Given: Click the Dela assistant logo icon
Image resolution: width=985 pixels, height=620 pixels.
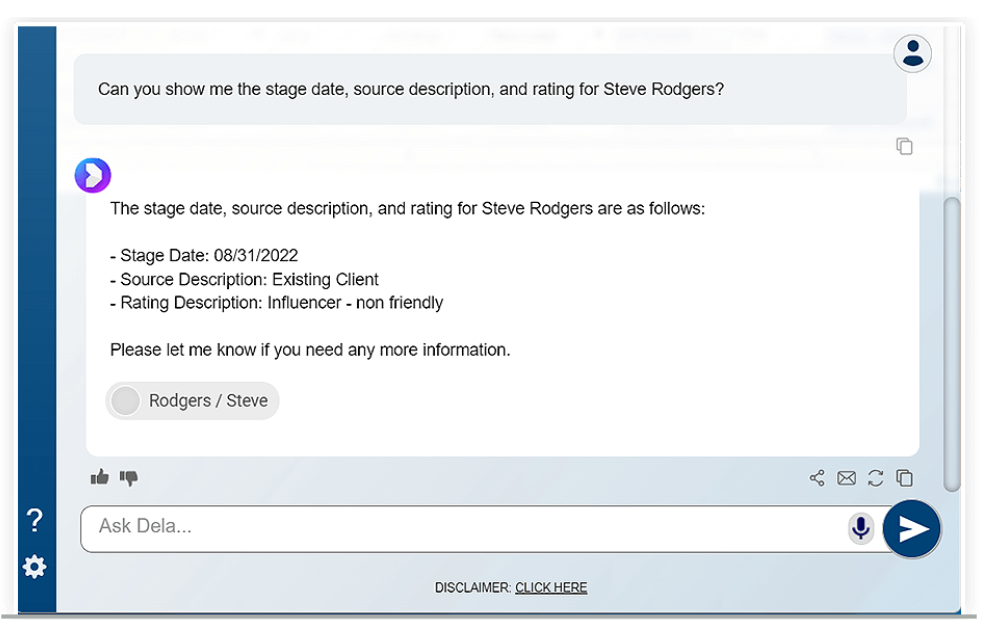Looking at the screenshot, I should tap(93, 176).
